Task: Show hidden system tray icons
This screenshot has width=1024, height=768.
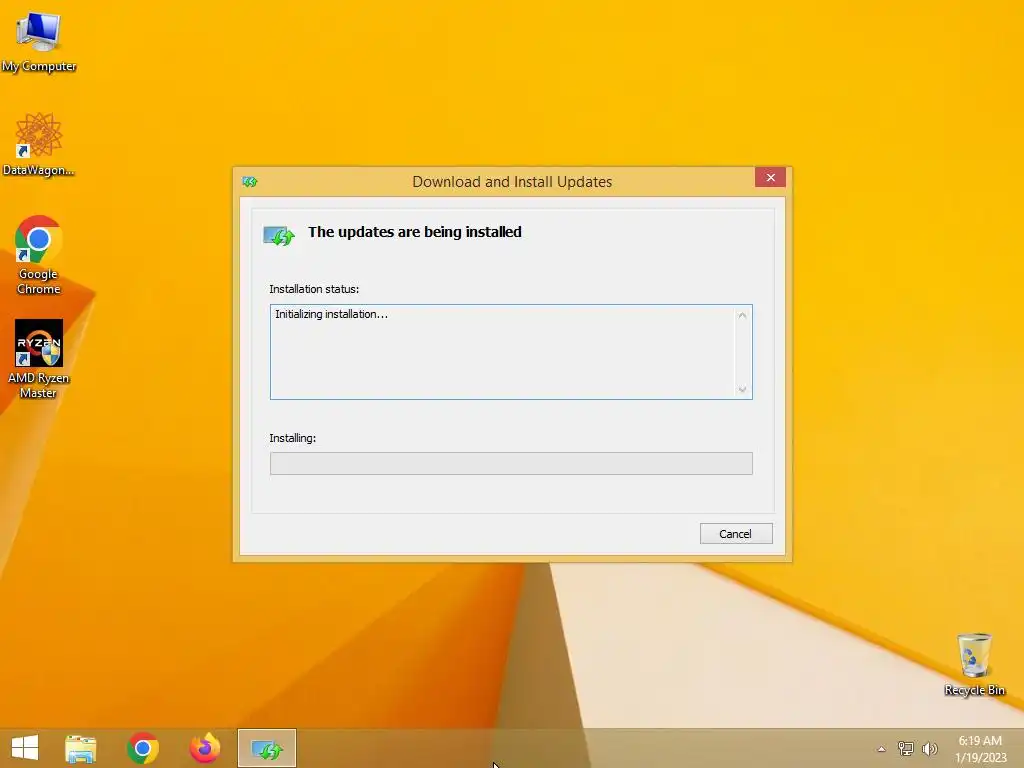Action: 882,749
